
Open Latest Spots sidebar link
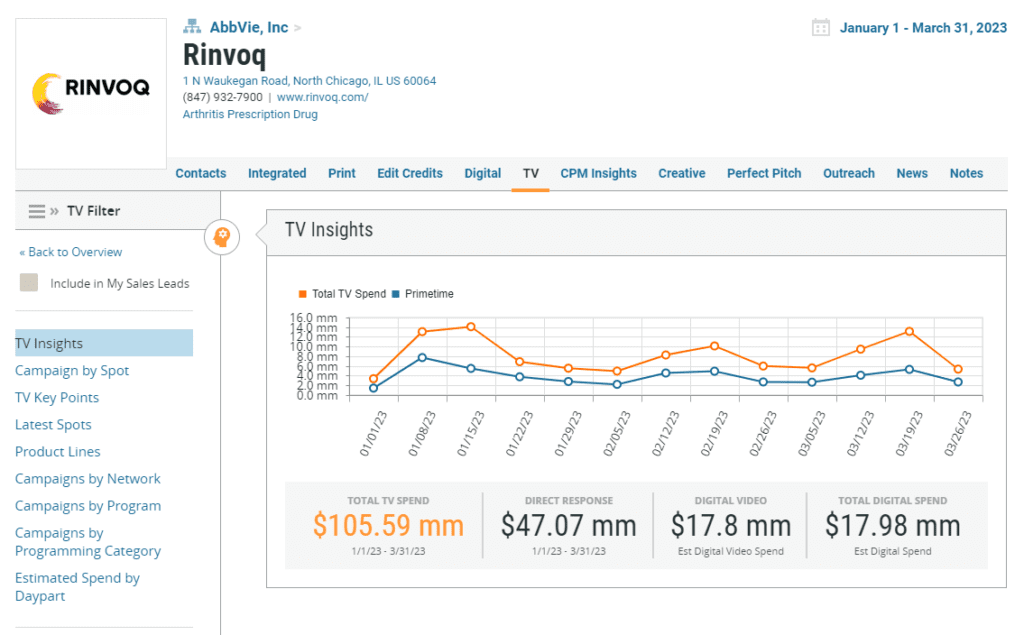click(53, 425)
